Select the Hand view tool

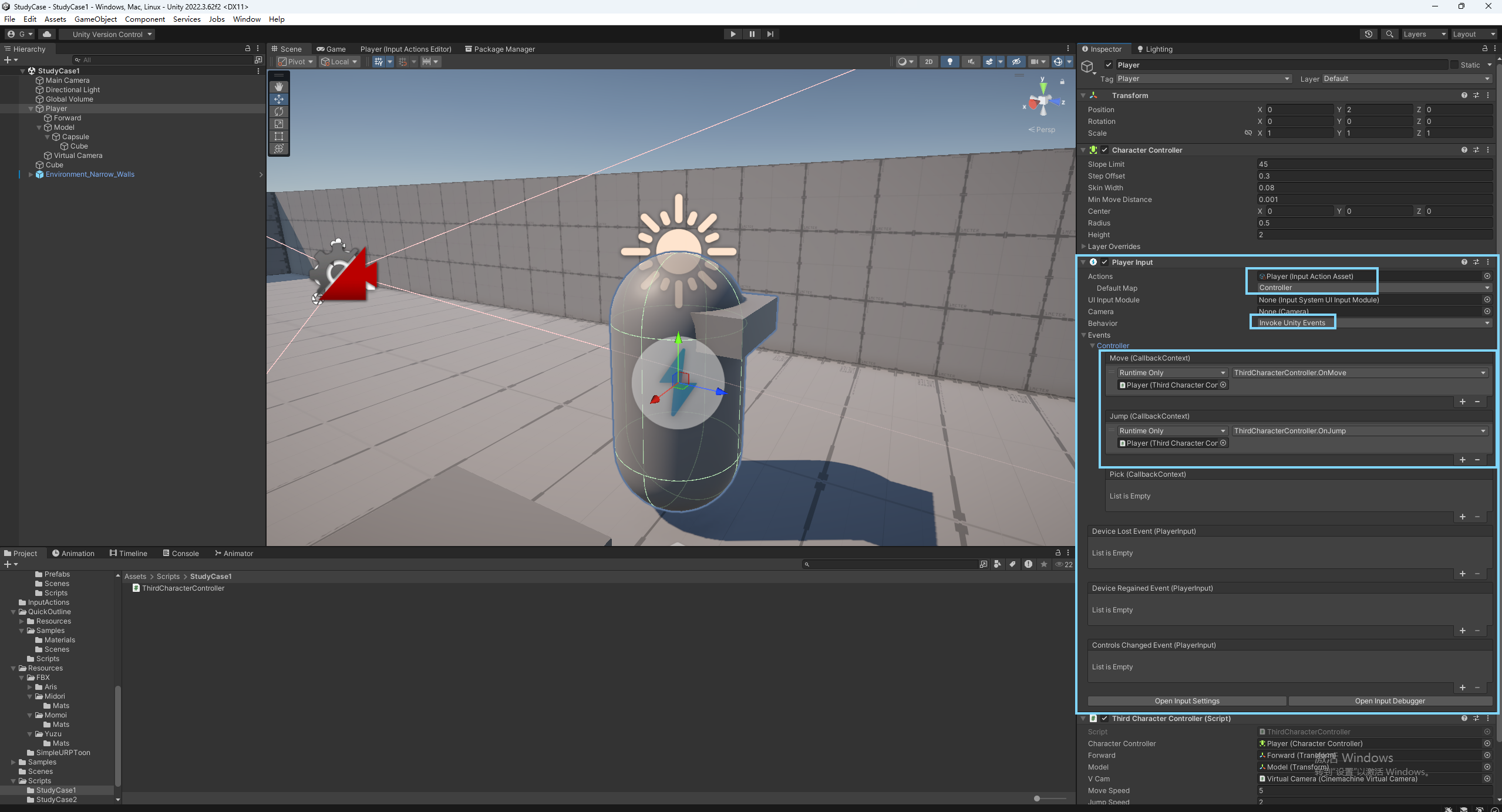[279, 86]
